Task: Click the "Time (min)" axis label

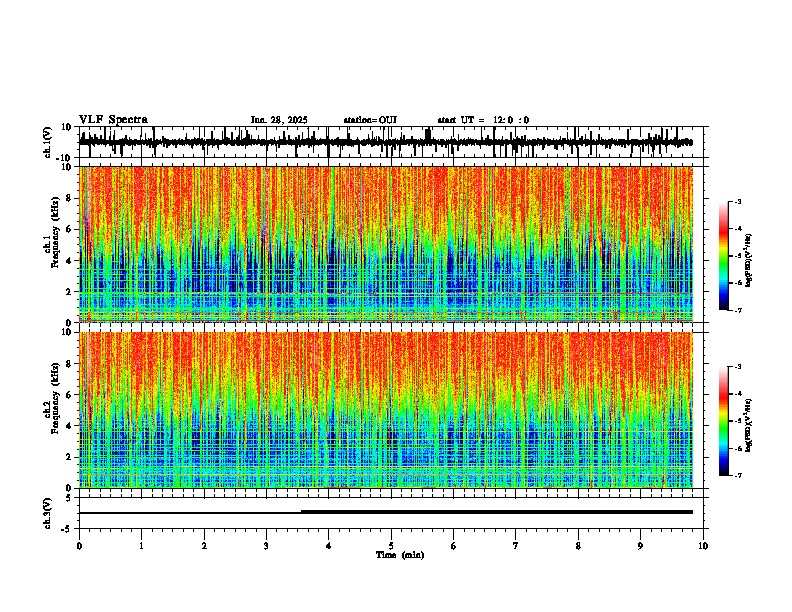Action: tap(400, 555)
